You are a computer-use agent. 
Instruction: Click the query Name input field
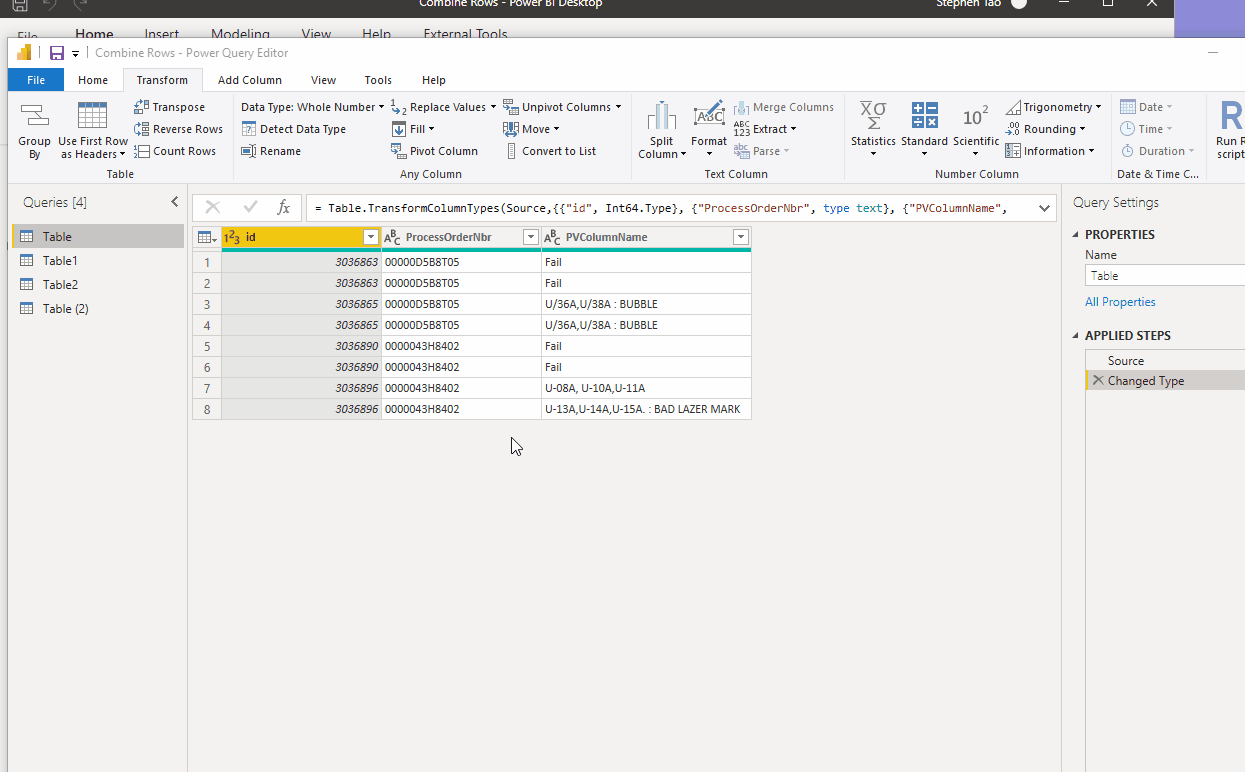coord(1165,276)
